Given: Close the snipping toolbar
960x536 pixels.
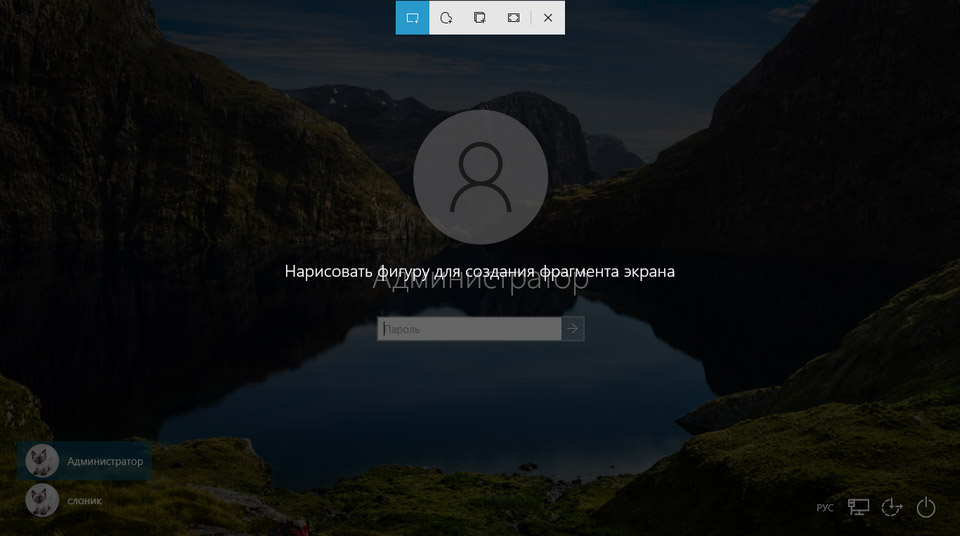Looking at the screenshot, I should point(548,18).
